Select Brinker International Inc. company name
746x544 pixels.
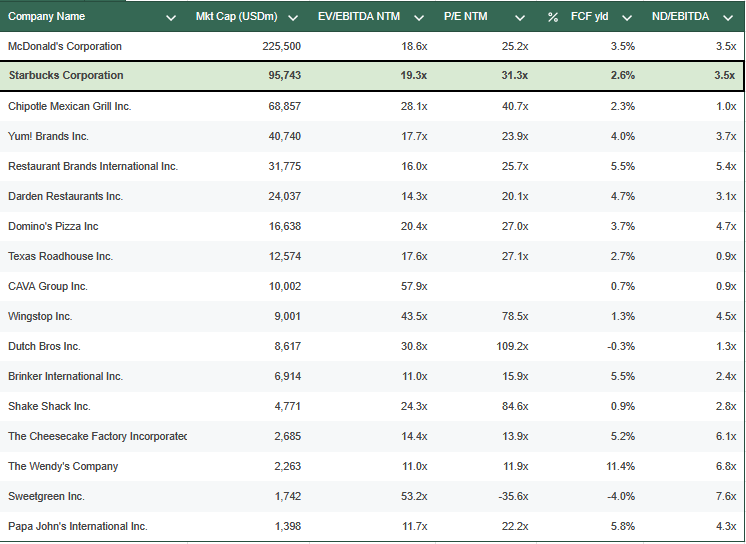[65, 376]
